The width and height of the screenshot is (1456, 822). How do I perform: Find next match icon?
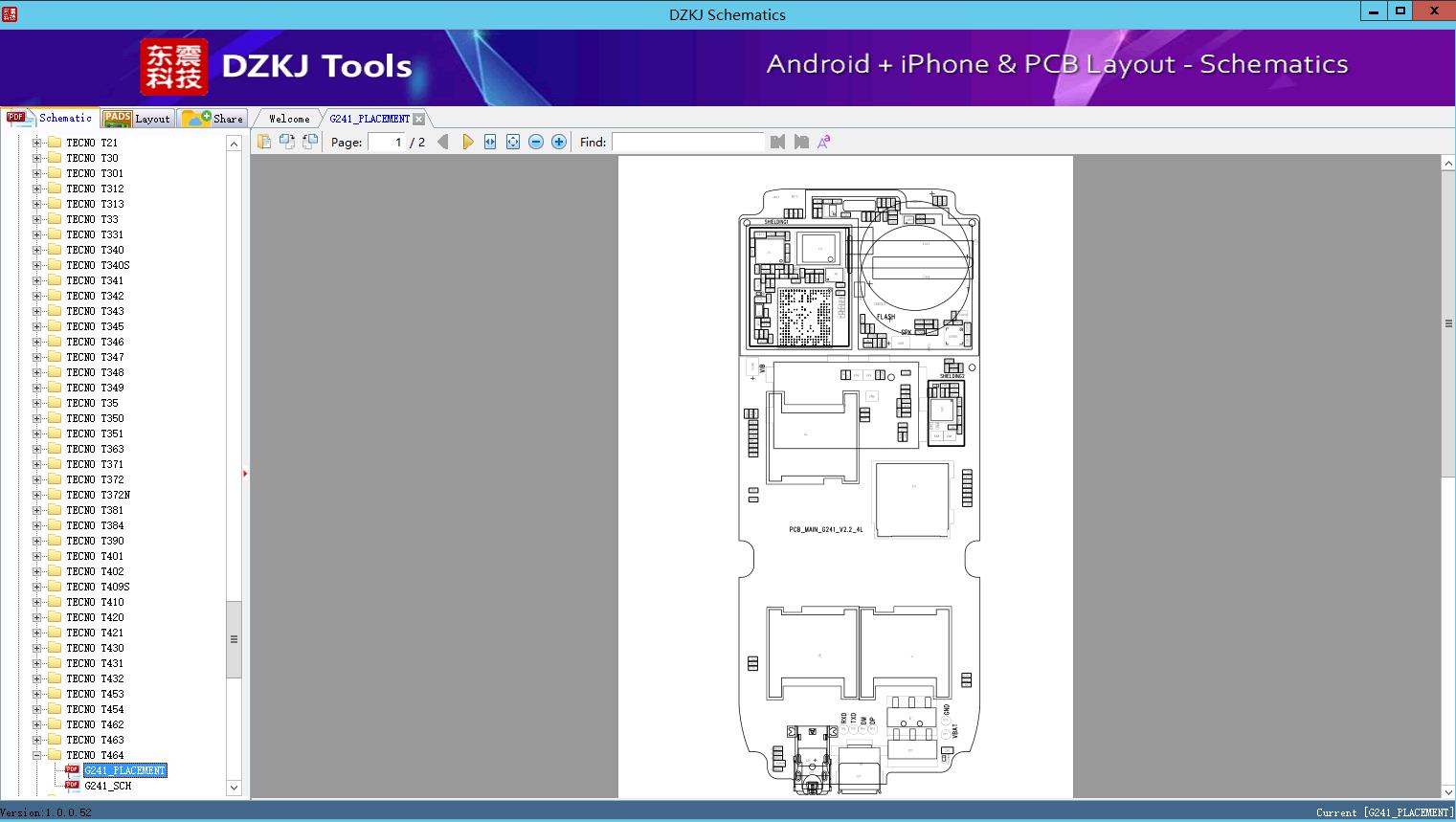pos(801,142)
